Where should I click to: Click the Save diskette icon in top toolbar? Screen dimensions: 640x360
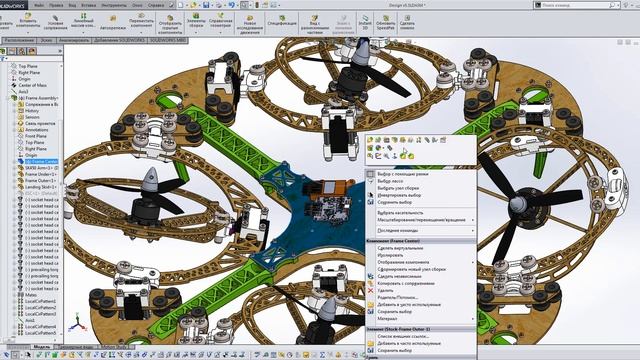tap(206, 5)
